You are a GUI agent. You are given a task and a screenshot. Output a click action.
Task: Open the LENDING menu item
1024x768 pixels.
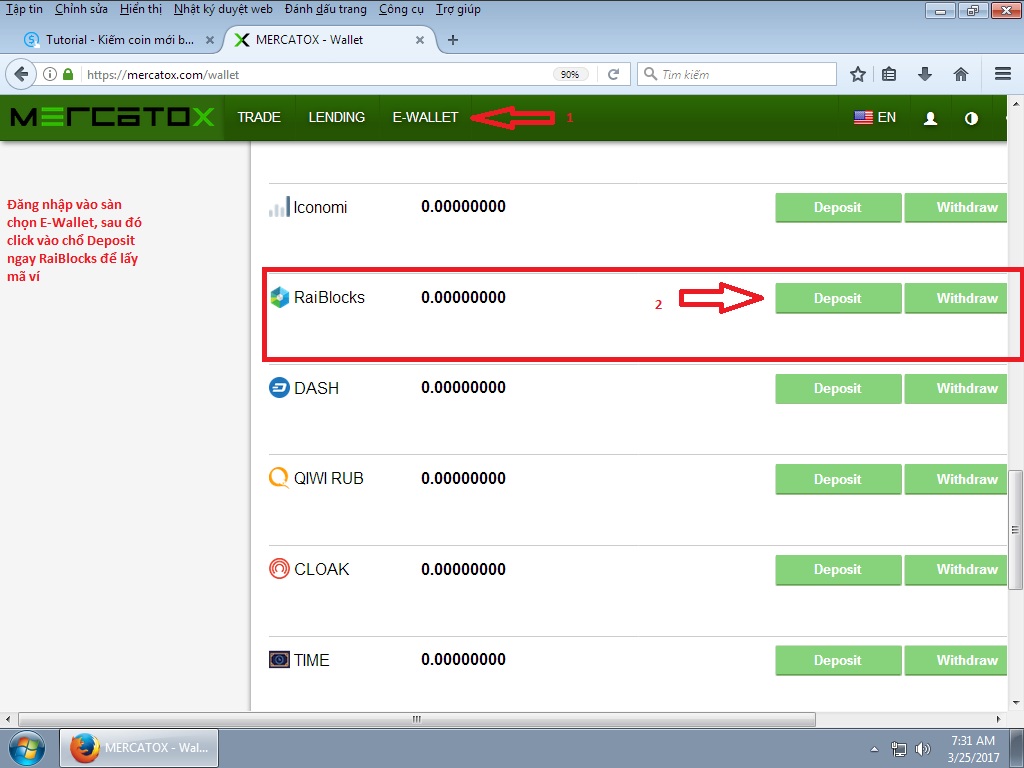336,118
